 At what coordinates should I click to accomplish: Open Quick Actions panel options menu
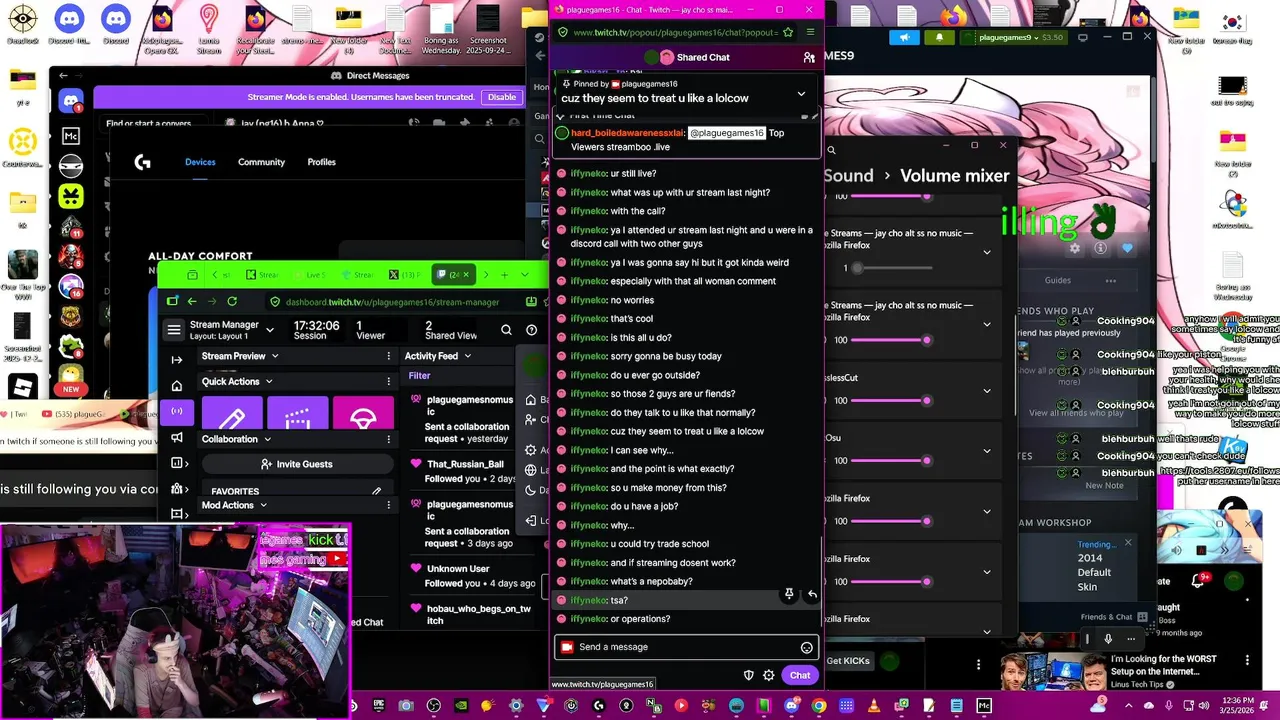click(x=389, y=381)
